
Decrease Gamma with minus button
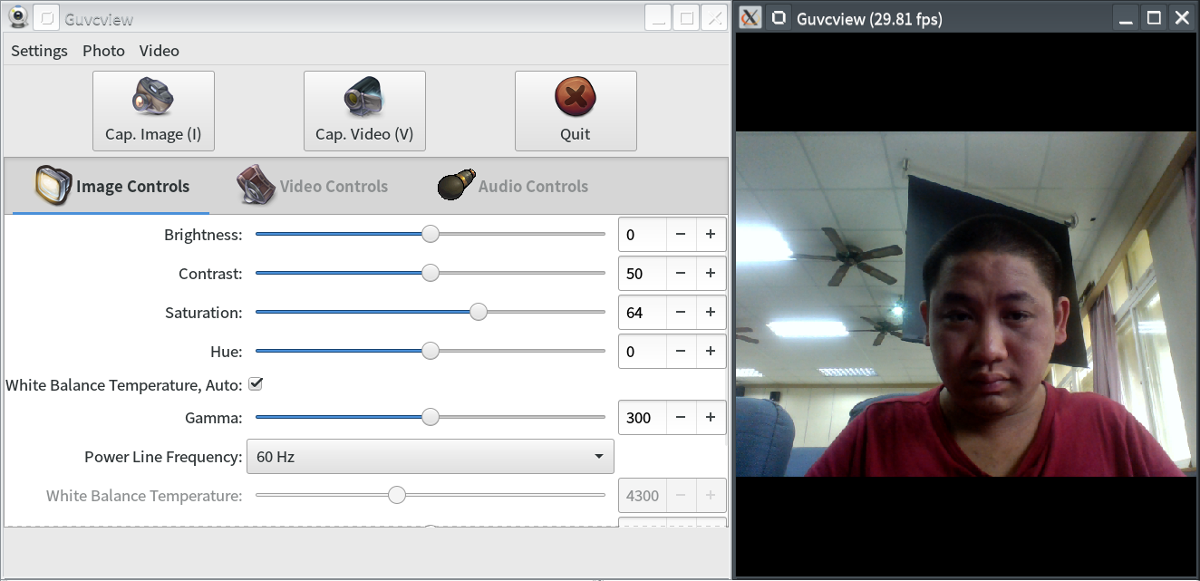click(x=681, y=417)
